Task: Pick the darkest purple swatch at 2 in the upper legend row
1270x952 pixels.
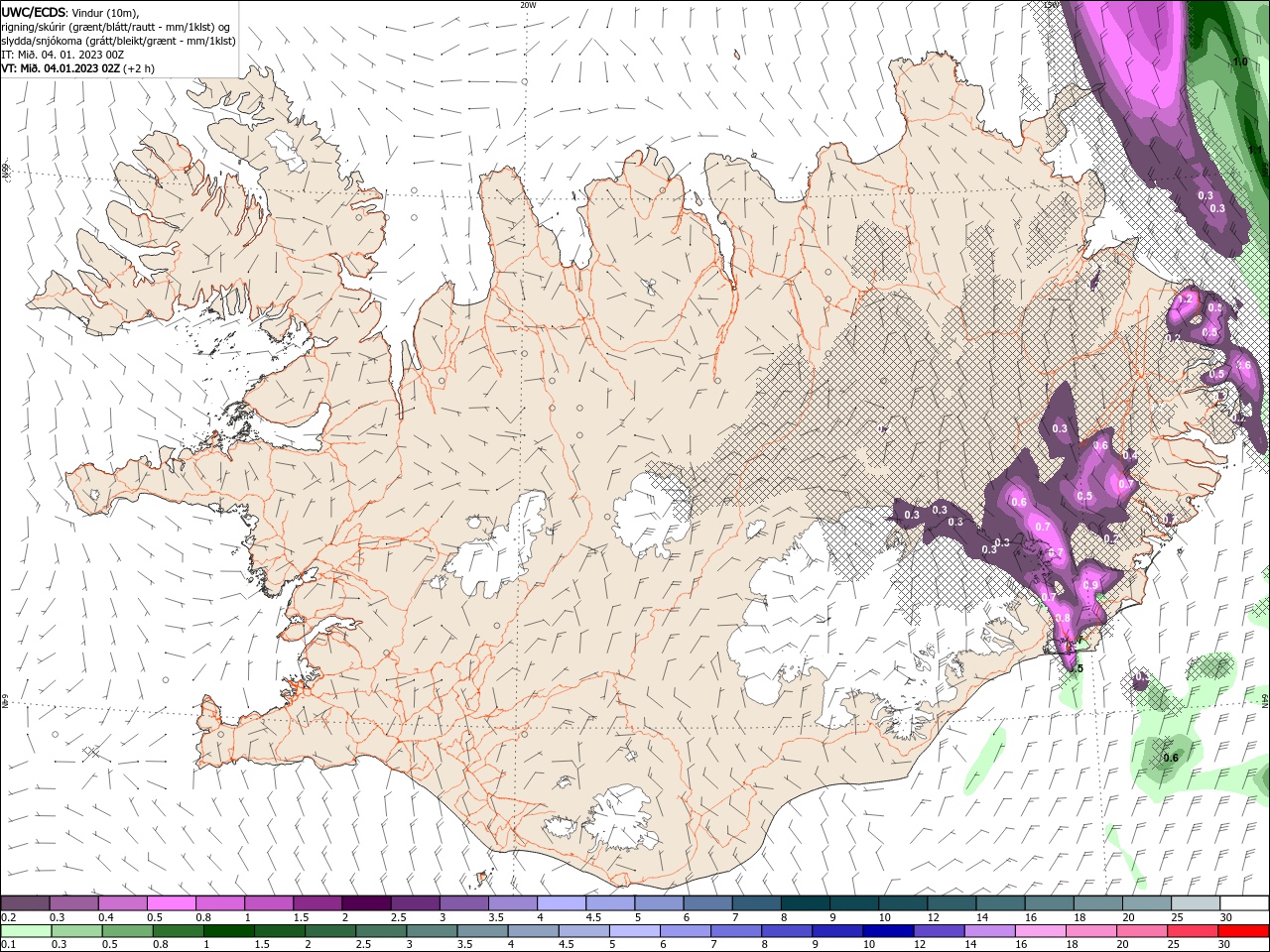Action: click(365, 903)
